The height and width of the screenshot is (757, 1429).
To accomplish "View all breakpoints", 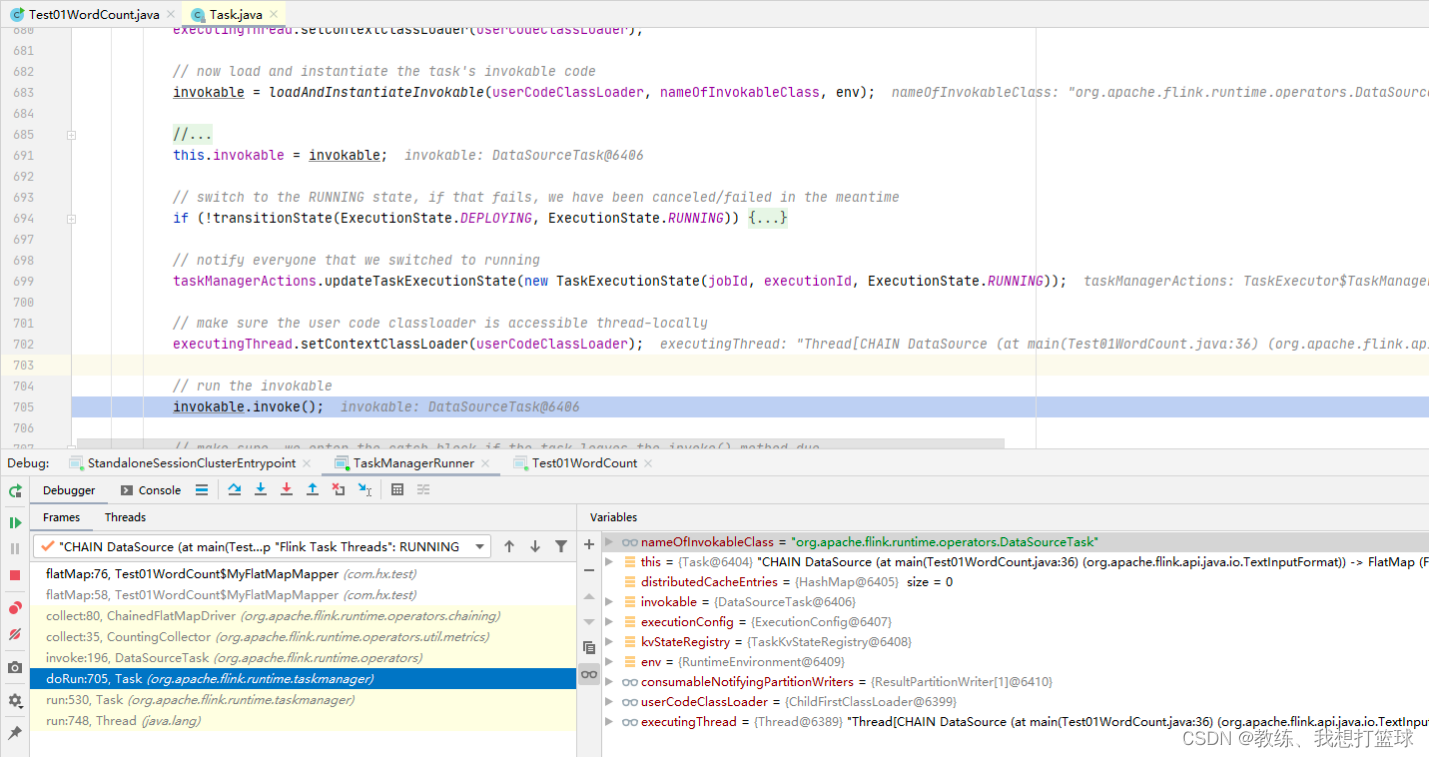I will [15, 608].
